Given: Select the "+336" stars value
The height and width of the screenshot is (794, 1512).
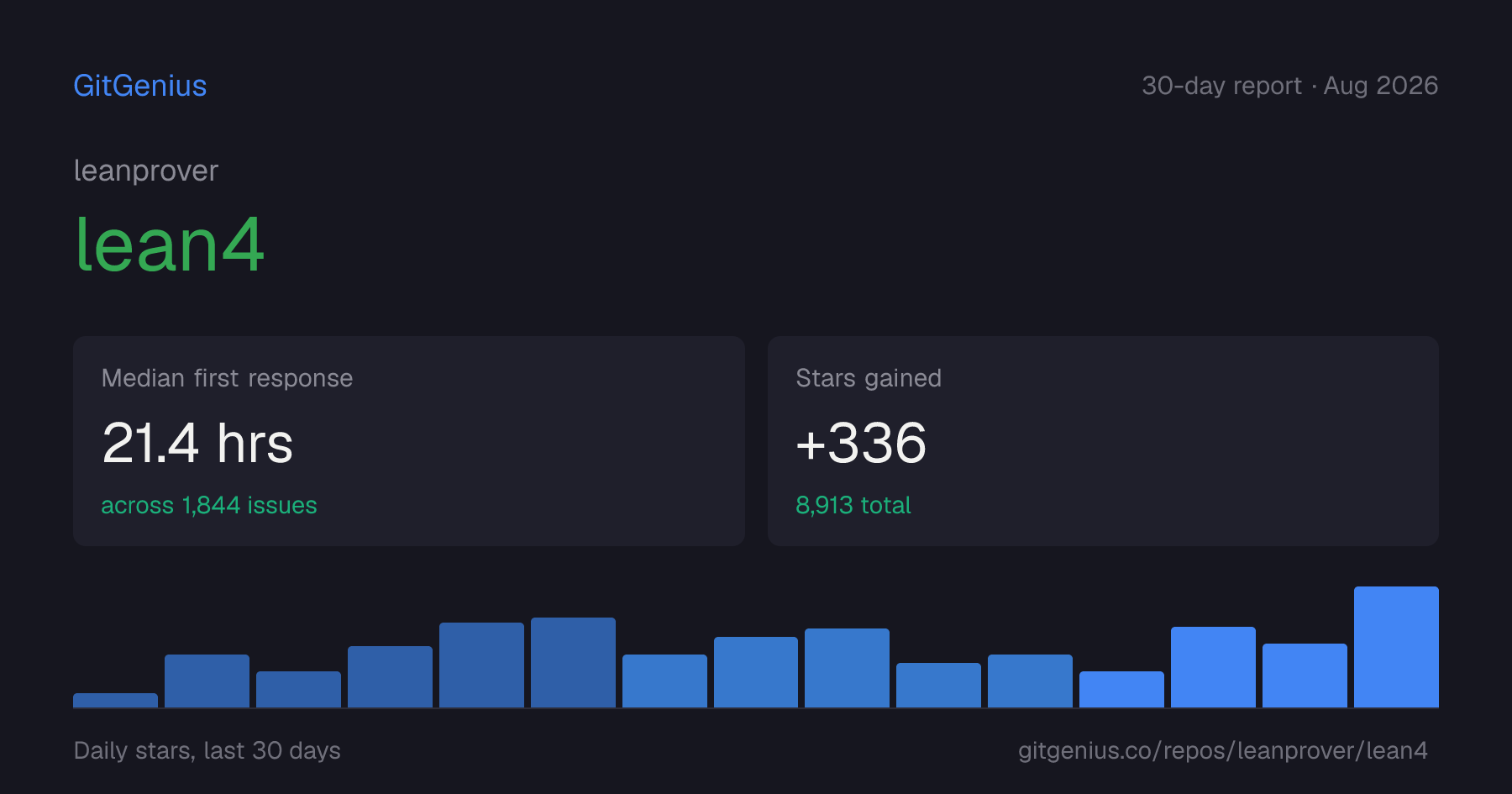Looking at the screenshot, I should 861,443.
